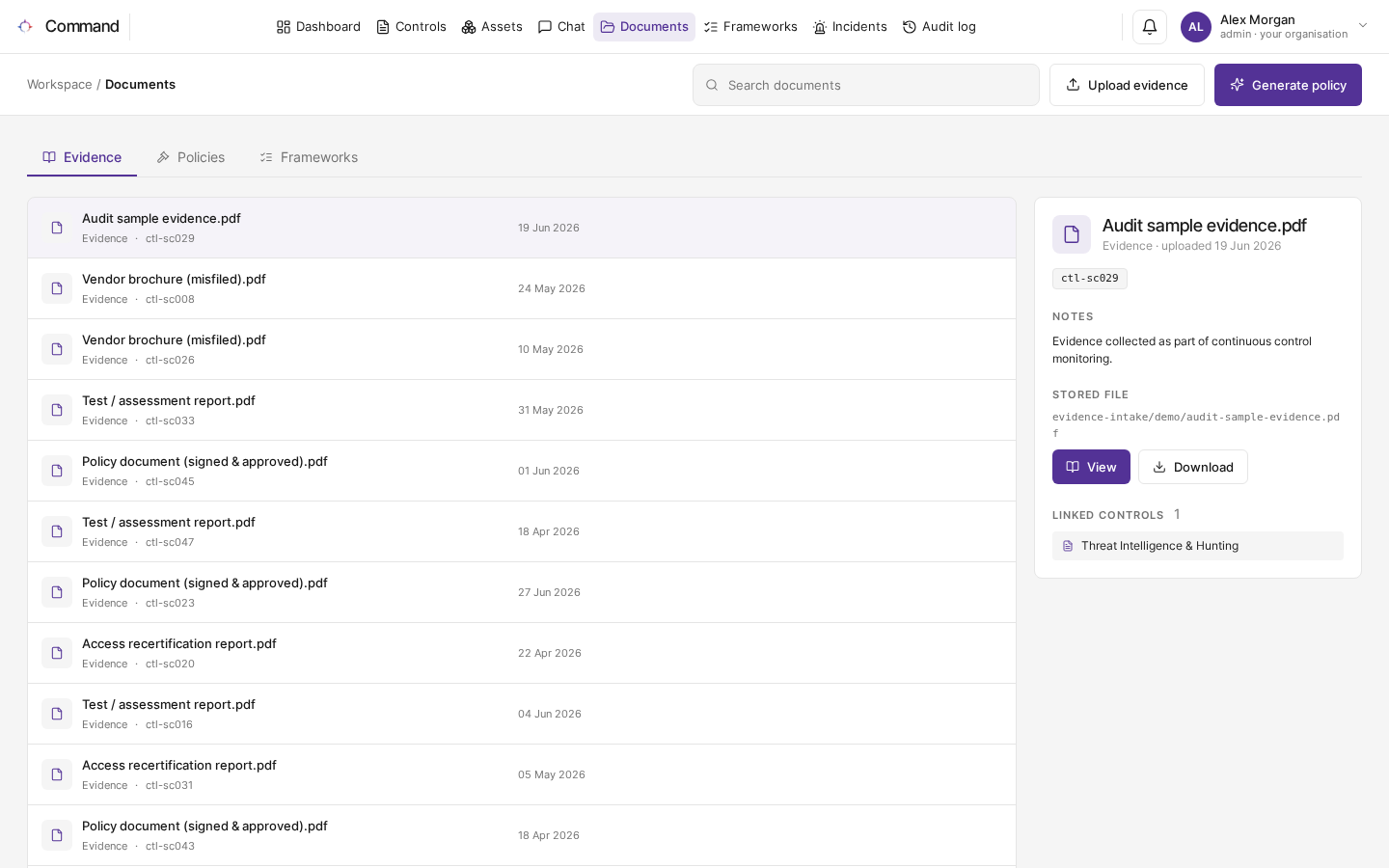Open the Audit log page
This screenshot has width=1389, height=868.
(x=940, y=27)
